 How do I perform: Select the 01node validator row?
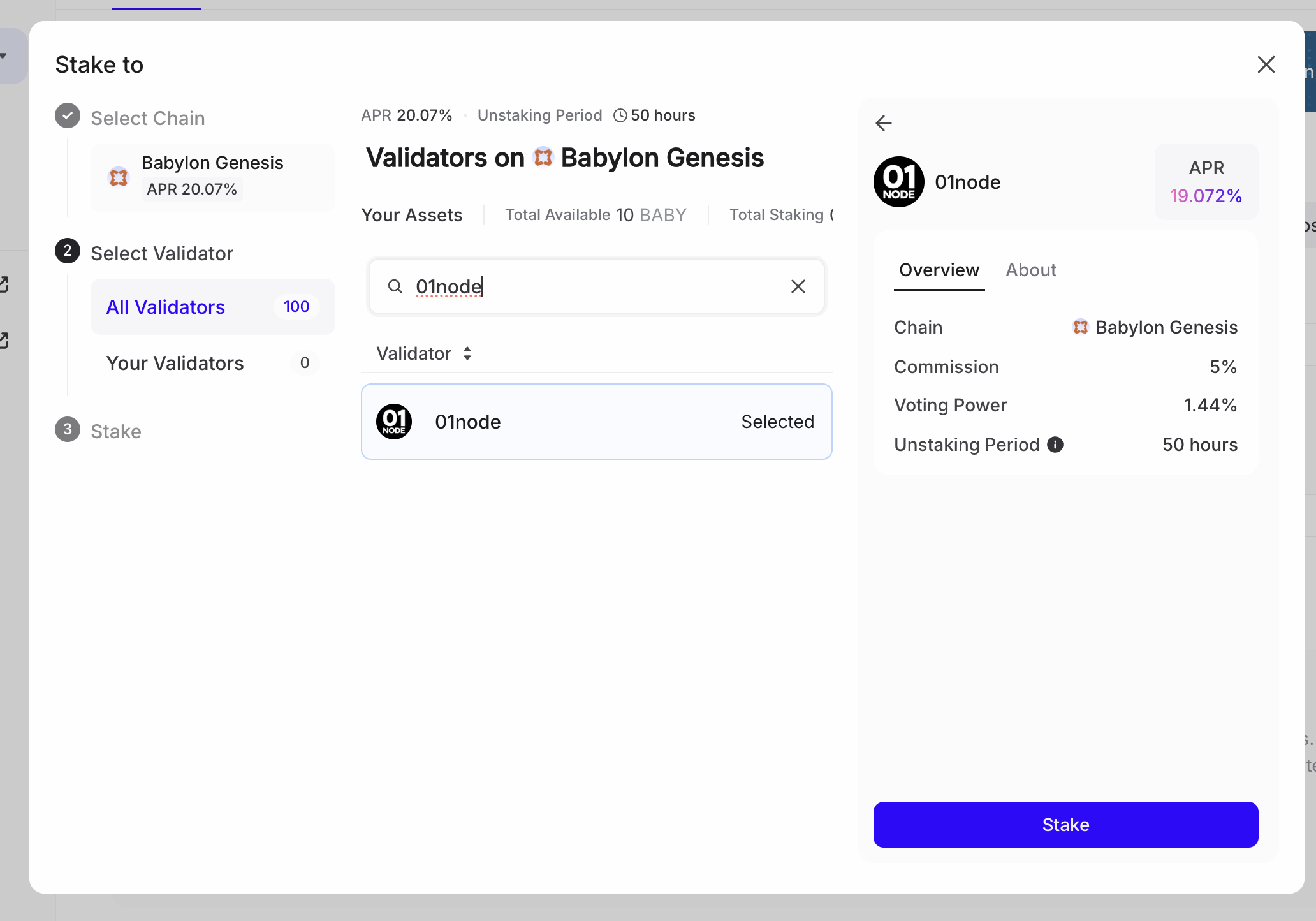597,422
